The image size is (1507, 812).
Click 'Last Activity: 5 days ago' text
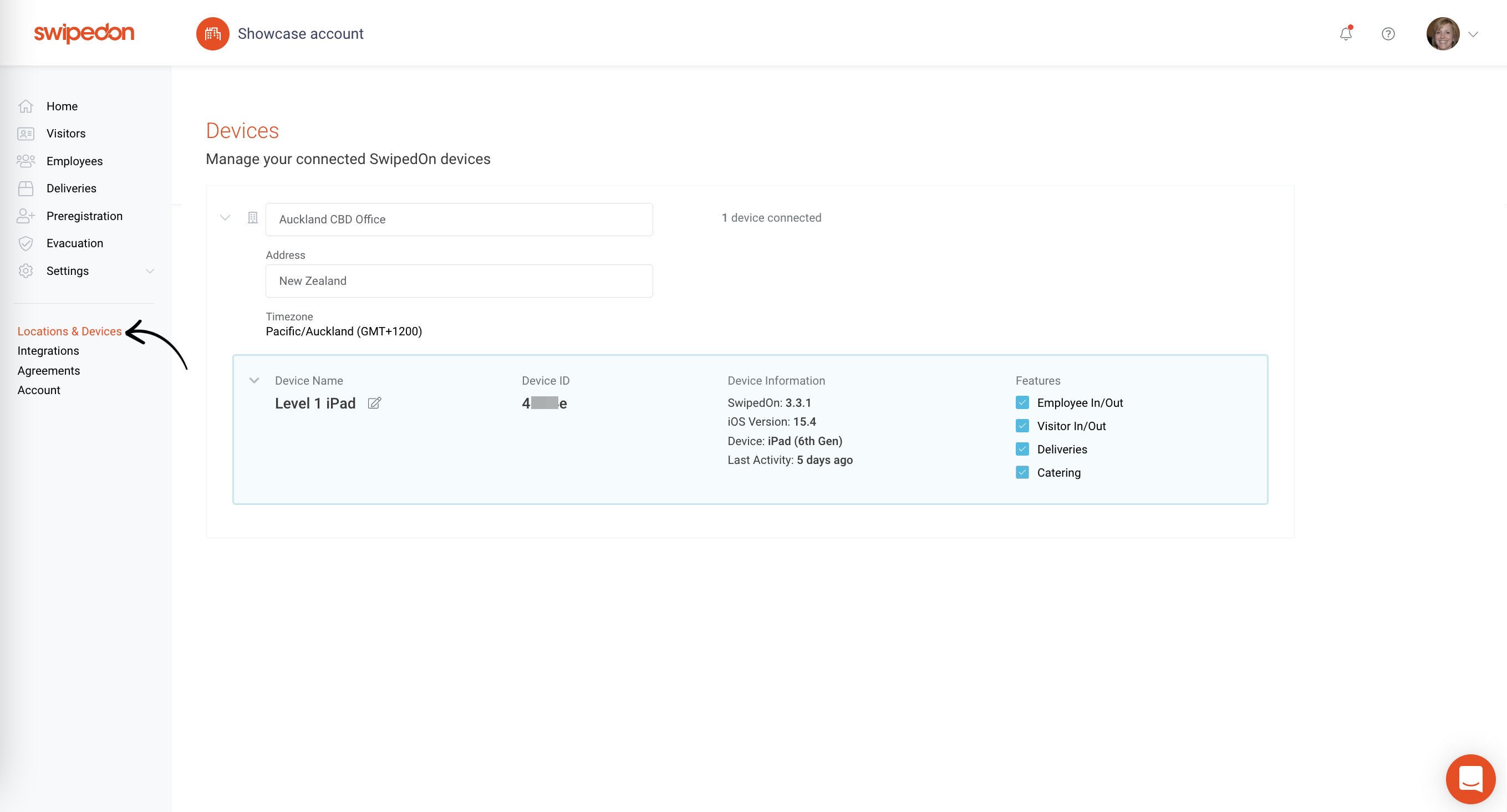(x=790, y=460)
